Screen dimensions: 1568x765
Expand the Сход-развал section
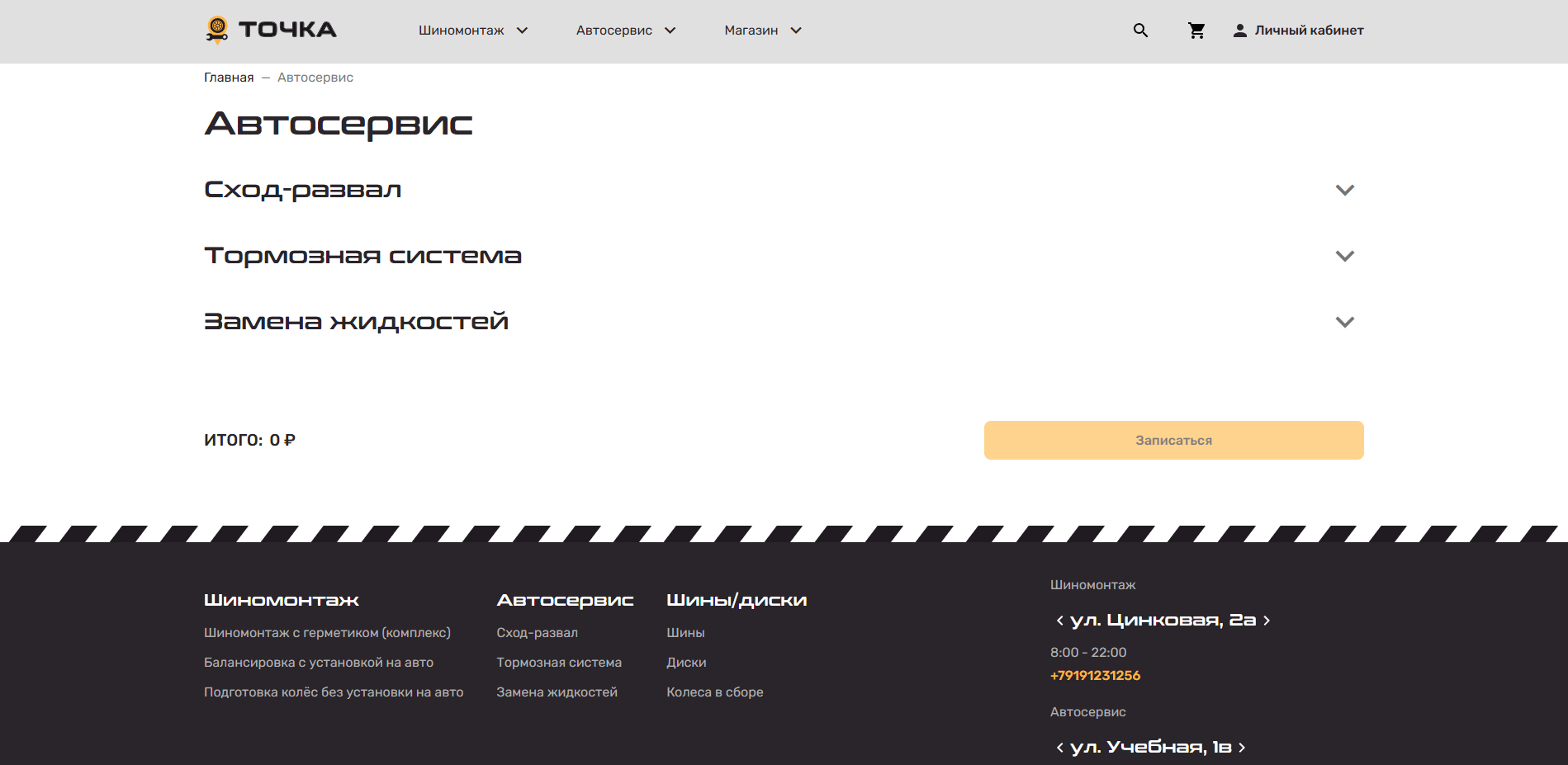[x=1344, y=190]
